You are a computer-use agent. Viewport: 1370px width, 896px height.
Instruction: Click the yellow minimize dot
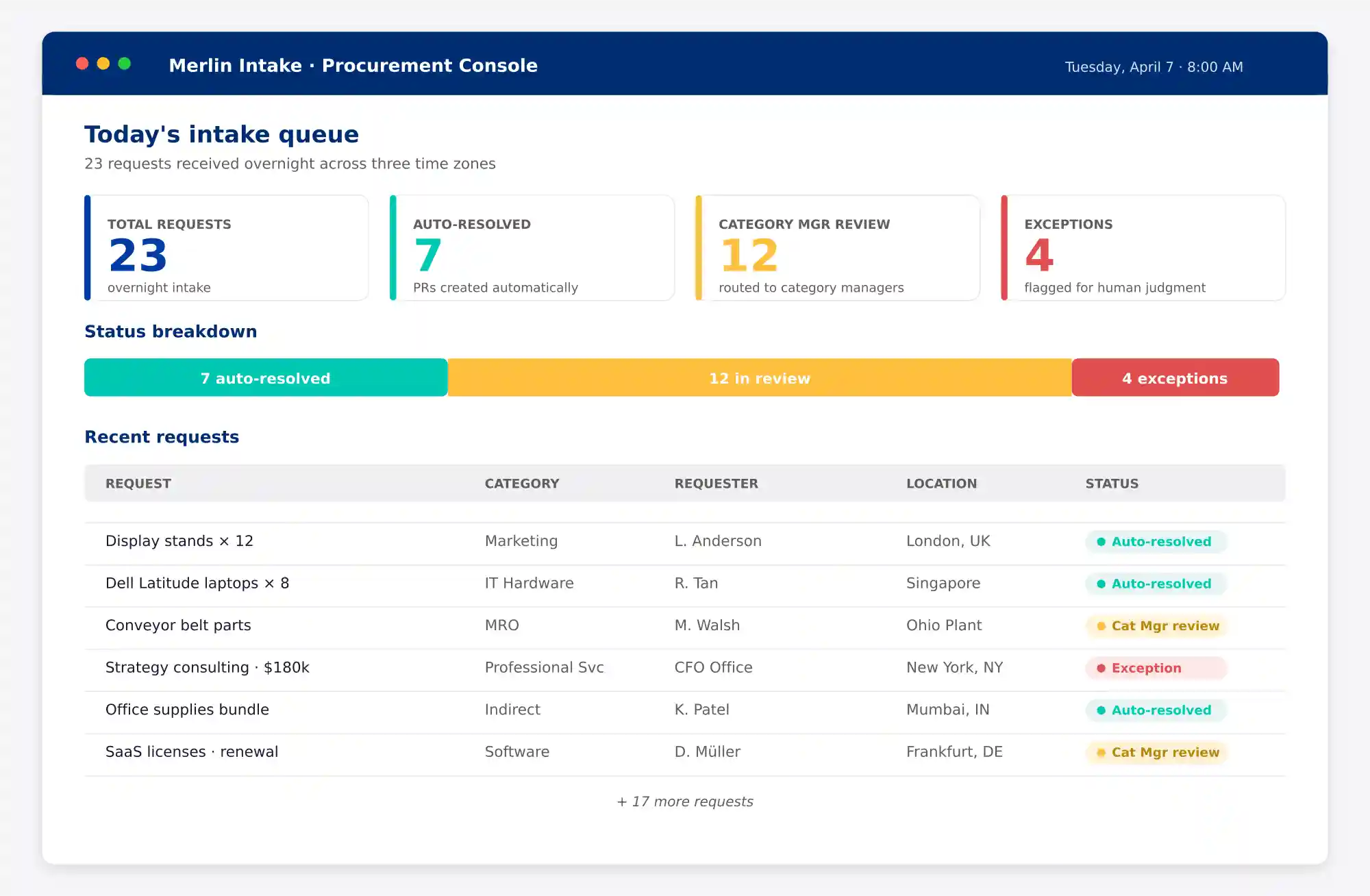pyautogui.click(x=103, y=64)
